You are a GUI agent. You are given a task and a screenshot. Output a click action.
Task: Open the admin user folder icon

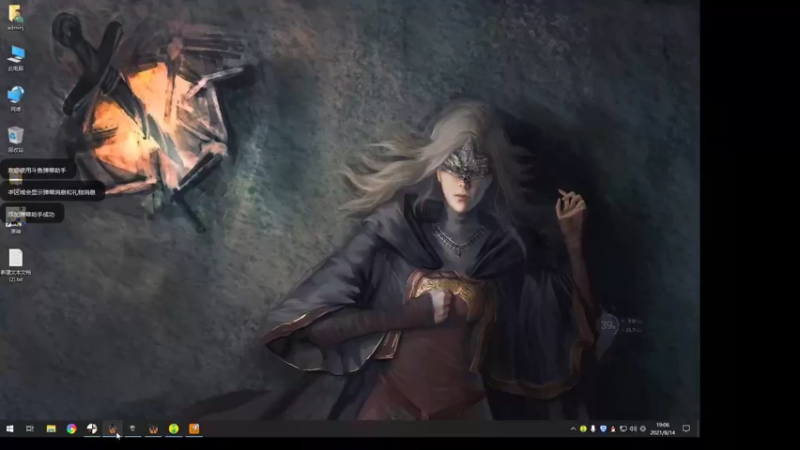pos(15,17)
